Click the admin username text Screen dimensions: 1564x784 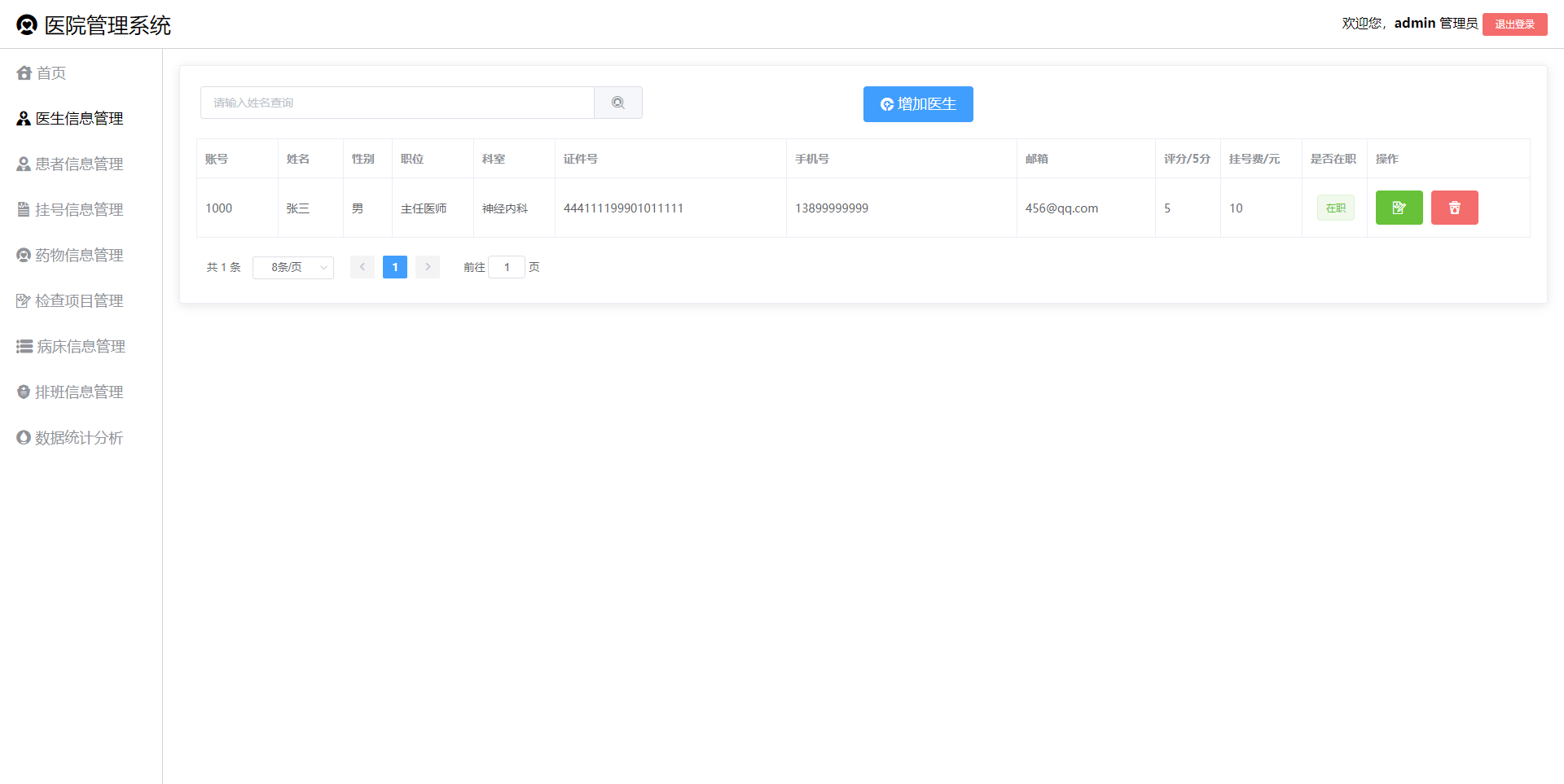click(1415, 24)
